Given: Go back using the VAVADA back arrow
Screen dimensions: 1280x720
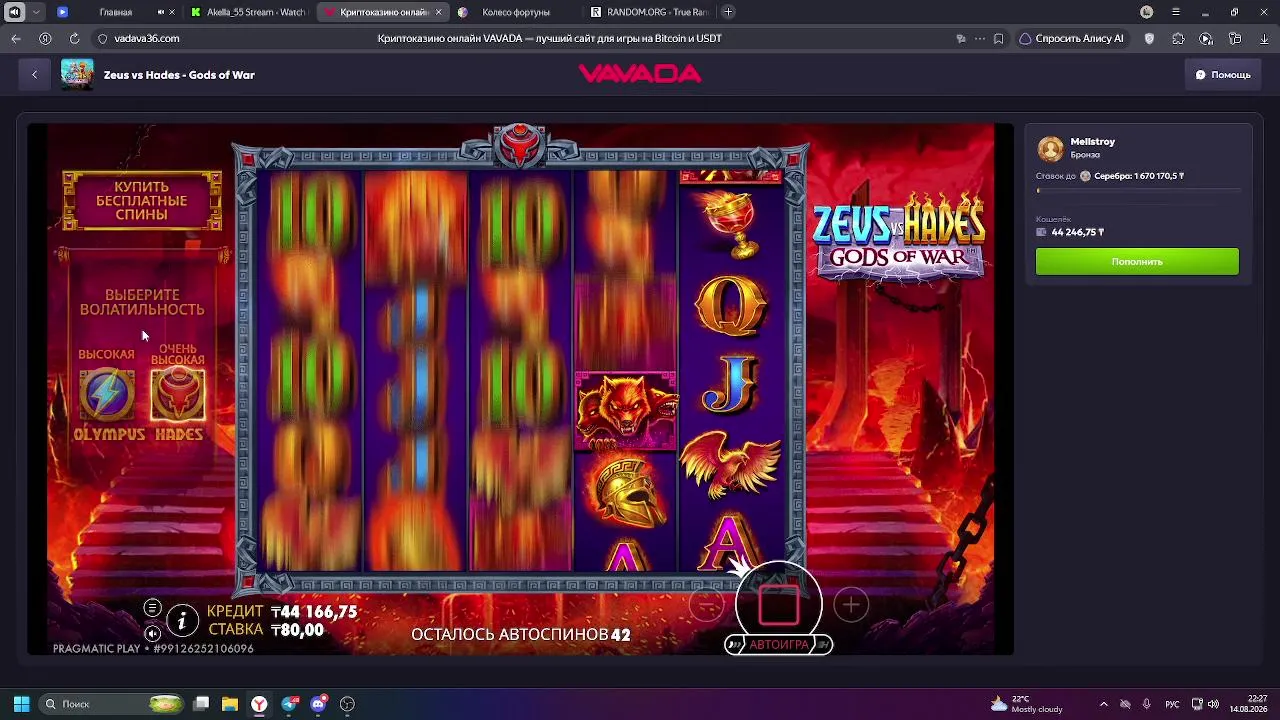Looking at the screenshot, I should [34, 74].
